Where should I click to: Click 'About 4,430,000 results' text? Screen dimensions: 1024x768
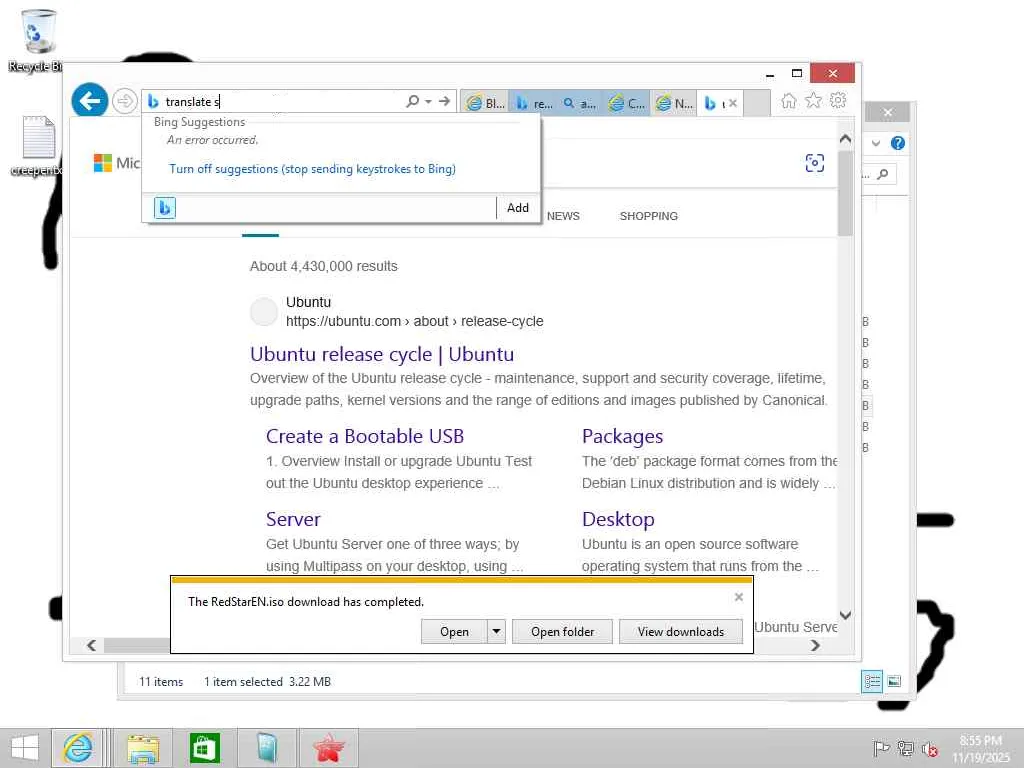[x=323, y=266]
